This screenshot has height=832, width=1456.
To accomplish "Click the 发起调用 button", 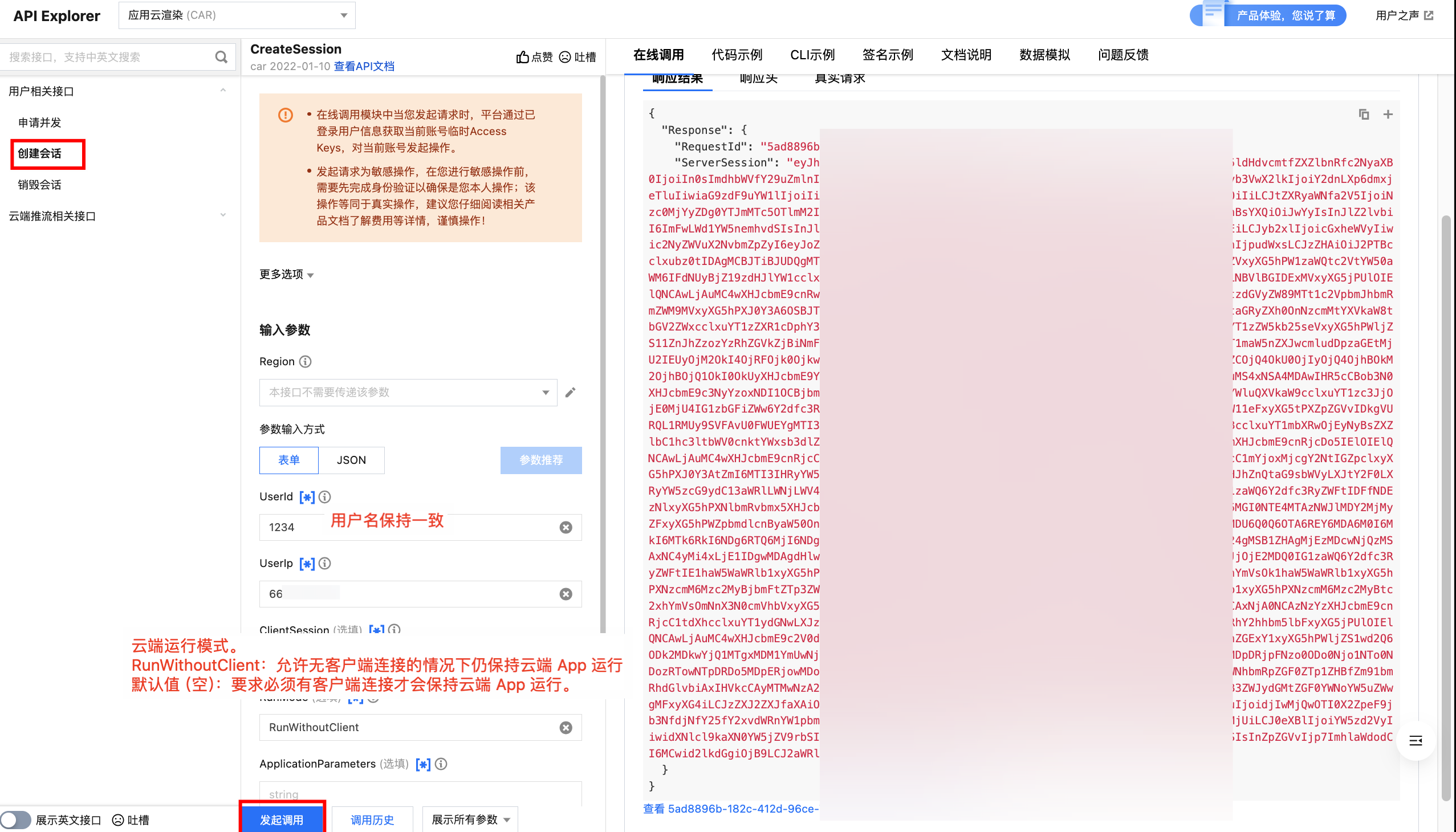I will (x=282, y=819).
